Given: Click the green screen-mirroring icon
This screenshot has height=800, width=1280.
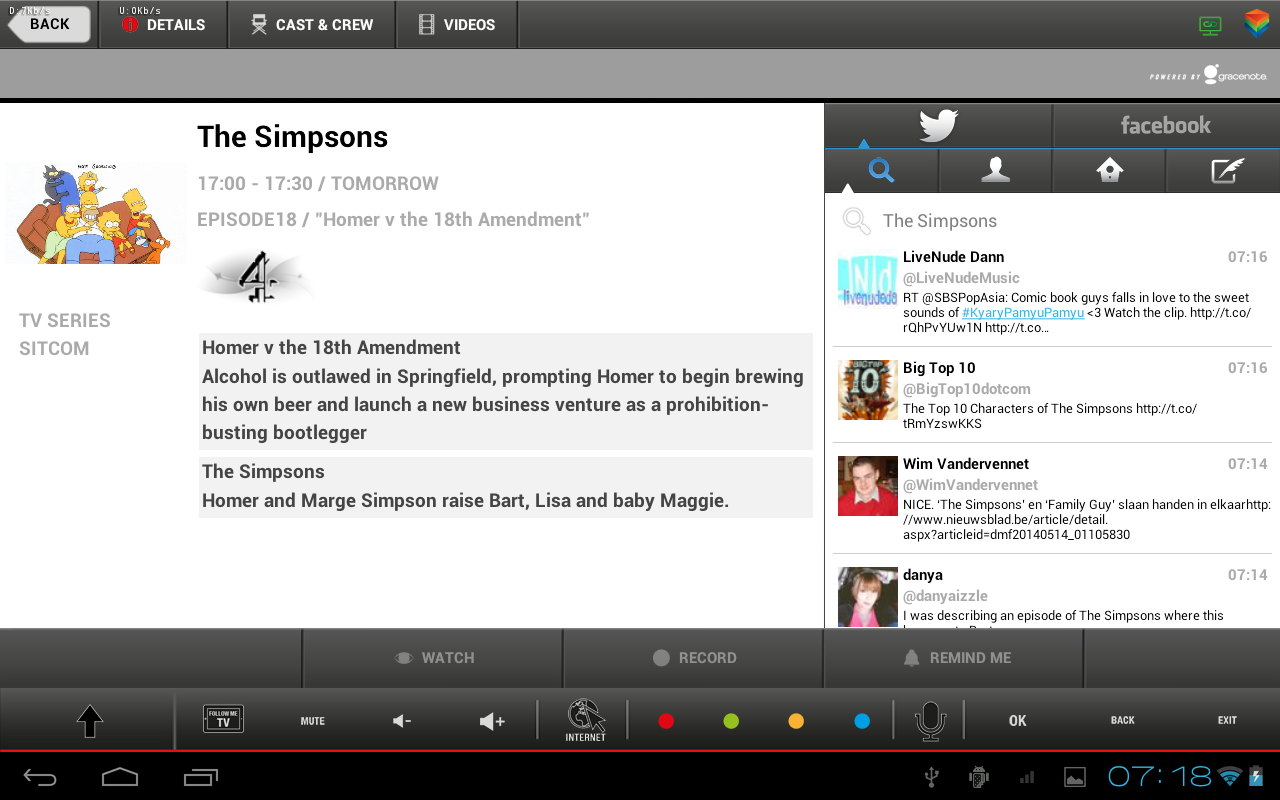Looking at the screenshot, I should click(x=1210, y=26).
